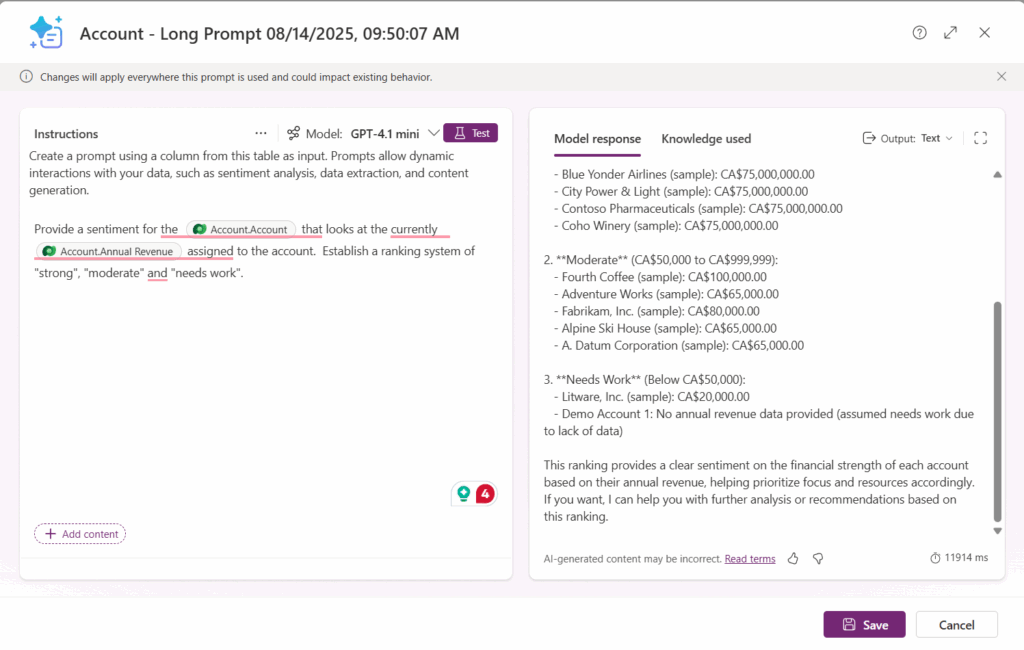
Task: Click the scroll up arrow in response
Action: pos(997,174)
